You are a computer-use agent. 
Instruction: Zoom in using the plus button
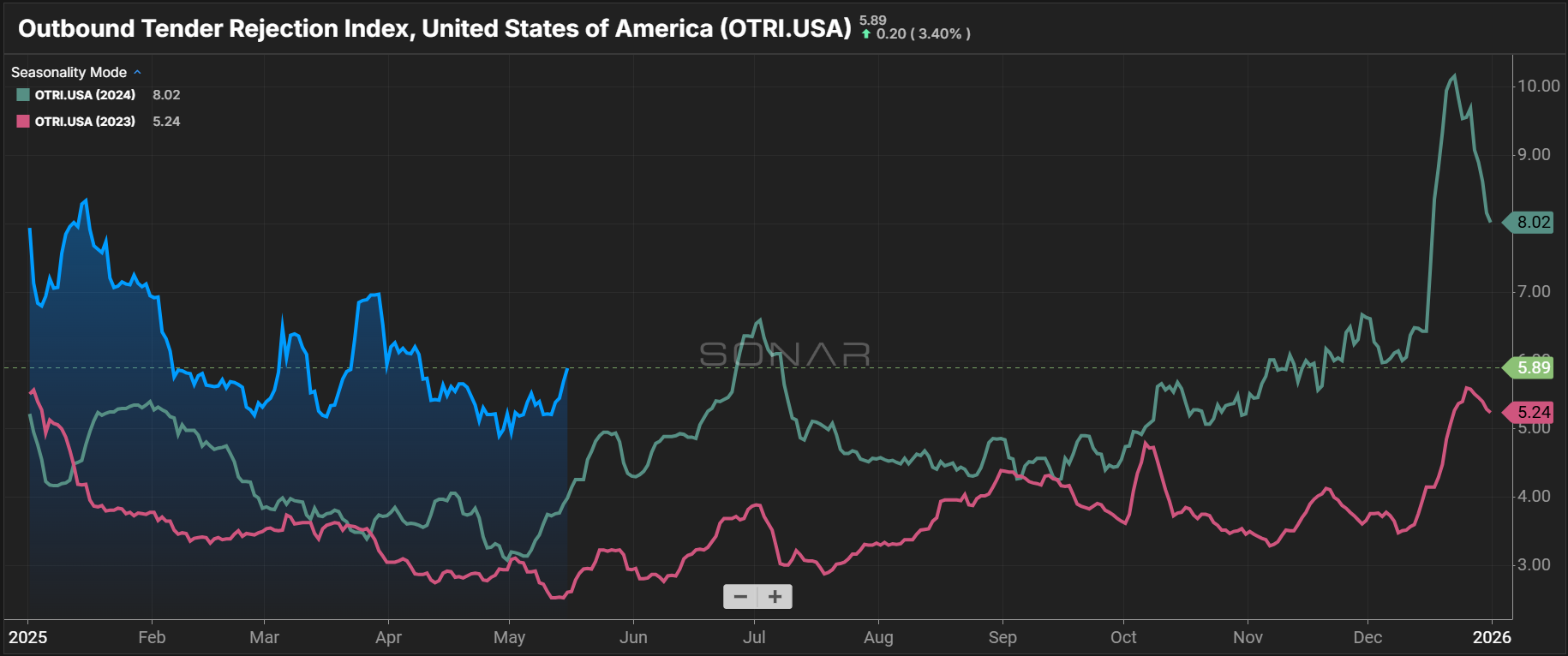pos(775,597)
